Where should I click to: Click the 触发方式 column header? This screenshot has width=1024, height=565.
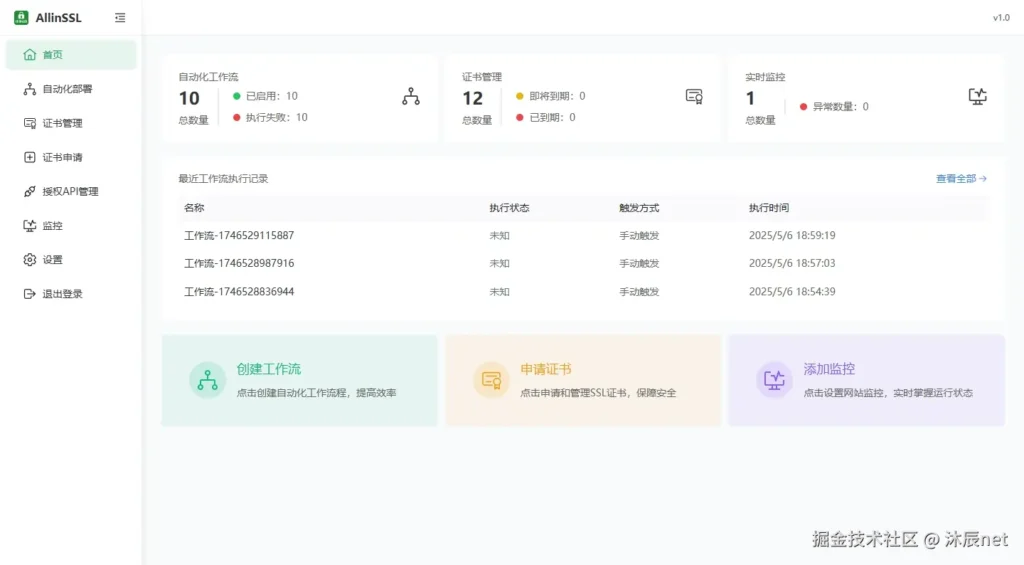639,208
